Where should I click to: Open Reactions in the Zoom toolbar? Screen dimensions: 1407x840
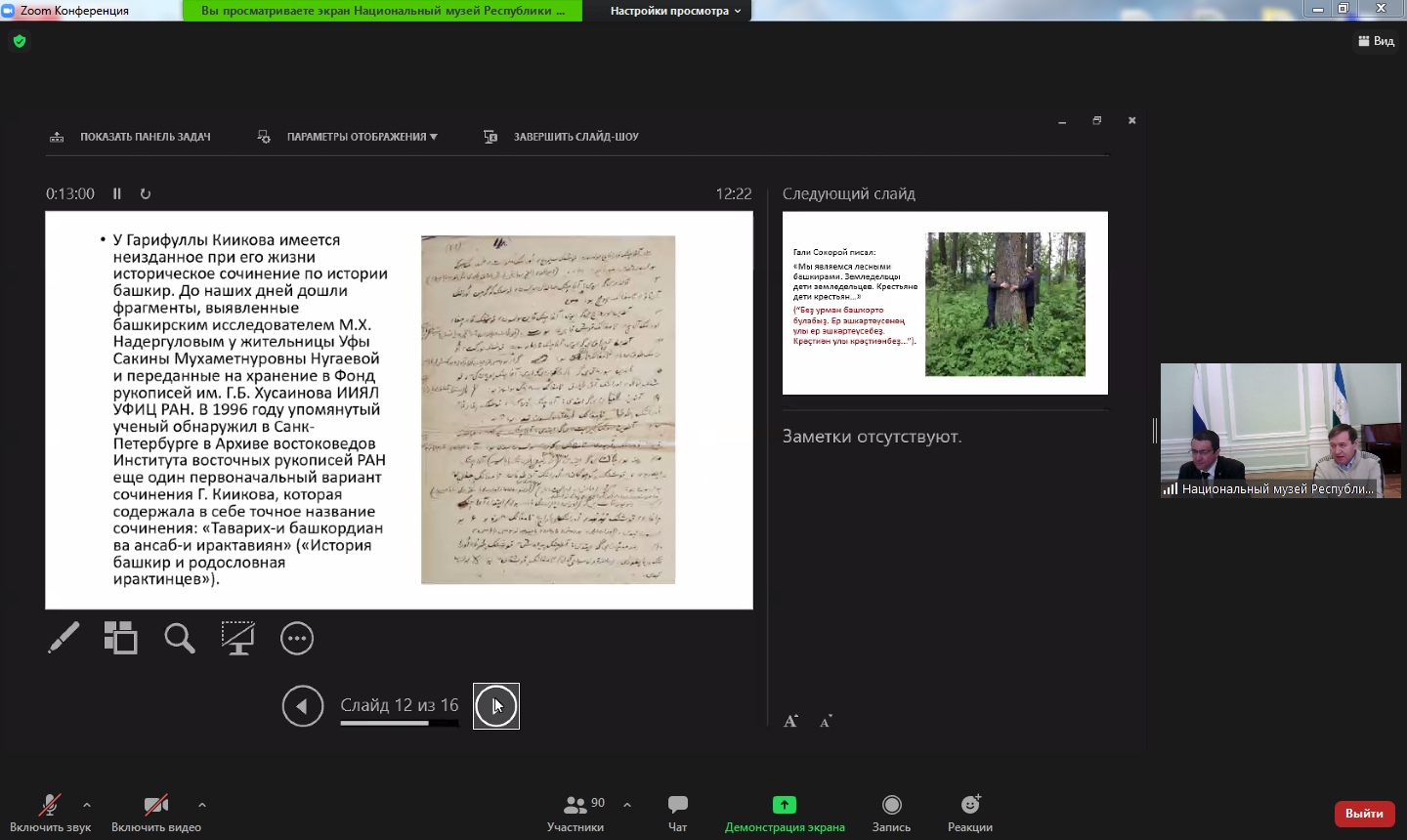click(969, 813)
